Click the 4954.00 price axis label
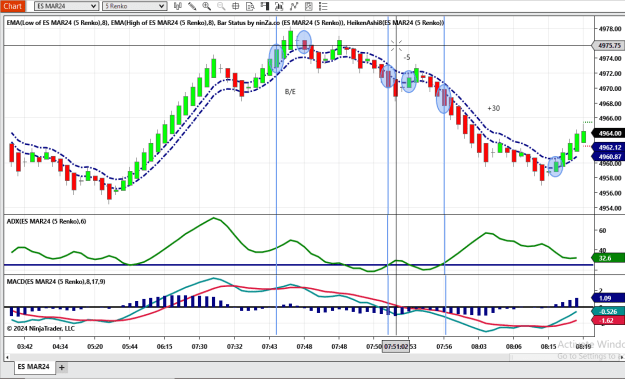 tap(610, 208)
